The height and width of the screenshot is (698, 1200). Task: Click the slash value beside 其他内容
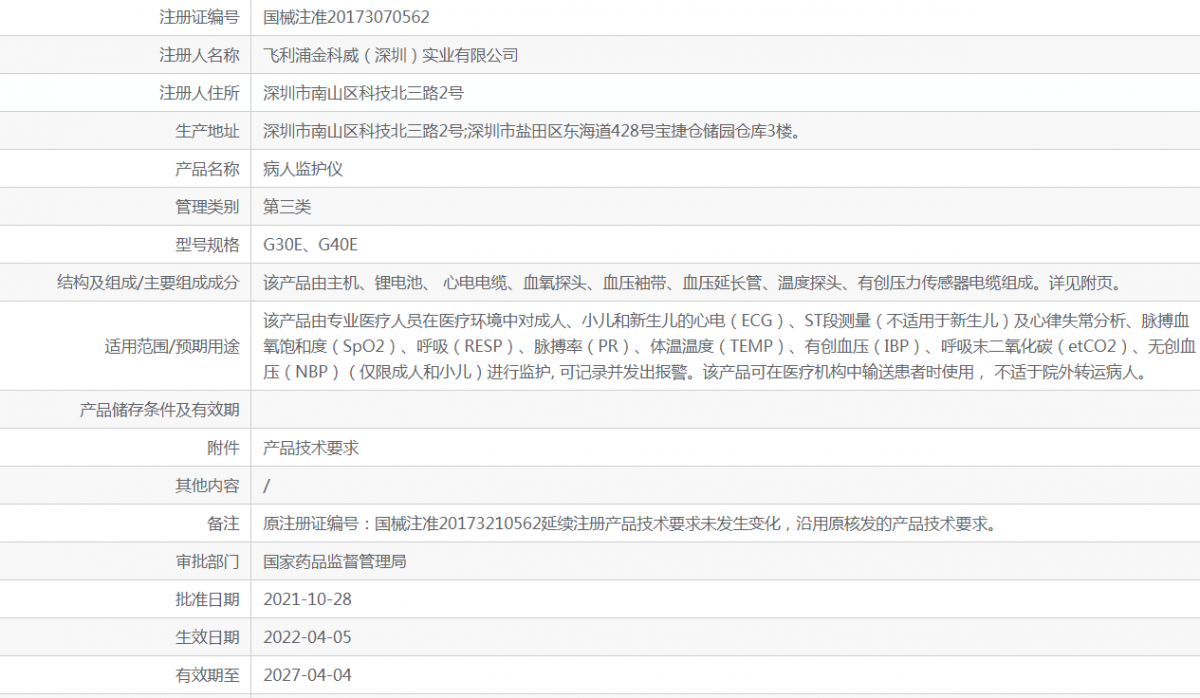[x=266, y=486]
